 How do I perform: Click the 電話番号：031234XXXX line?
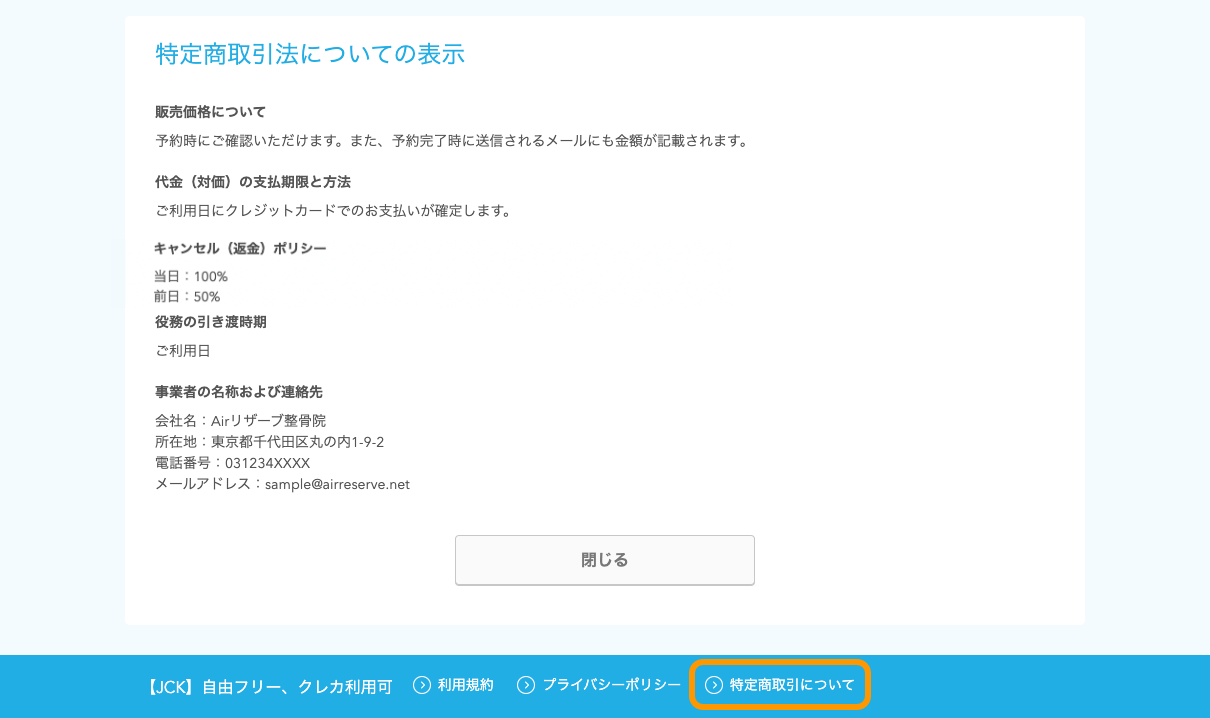pyautogui.click(x=233, y=463)
